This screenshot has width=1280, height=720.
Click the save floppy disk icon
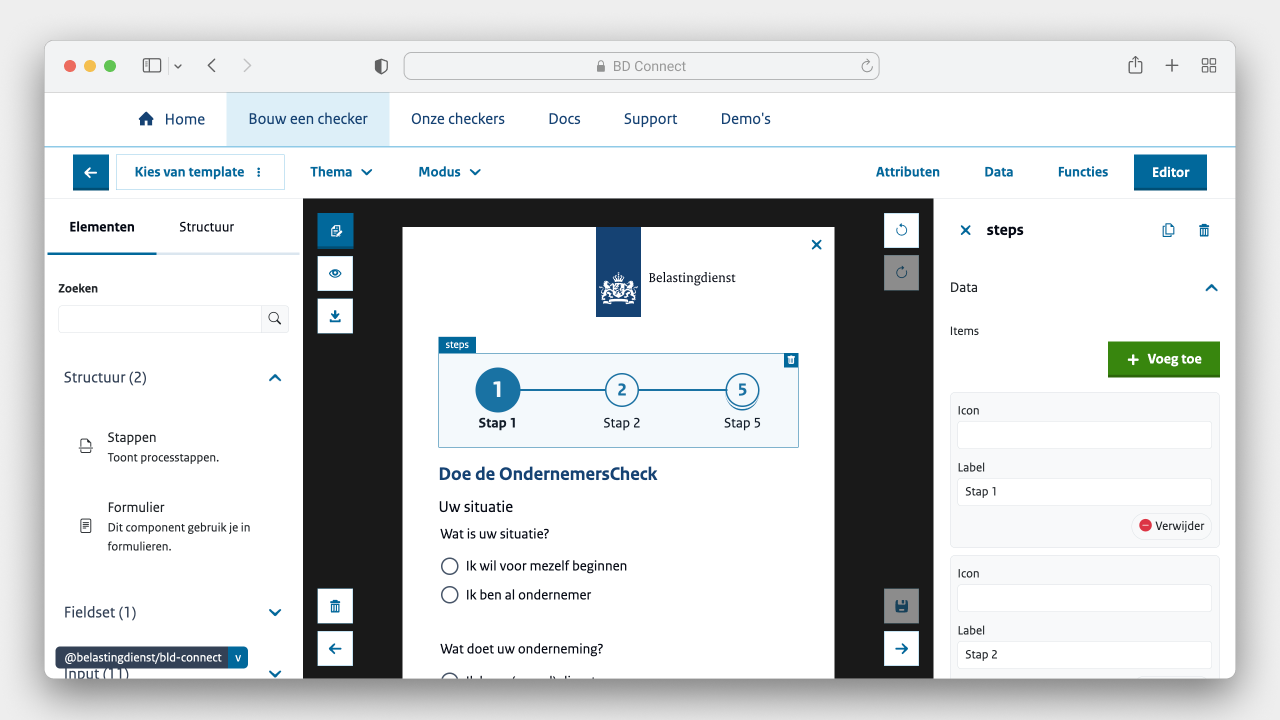click(x=901, y=606)
